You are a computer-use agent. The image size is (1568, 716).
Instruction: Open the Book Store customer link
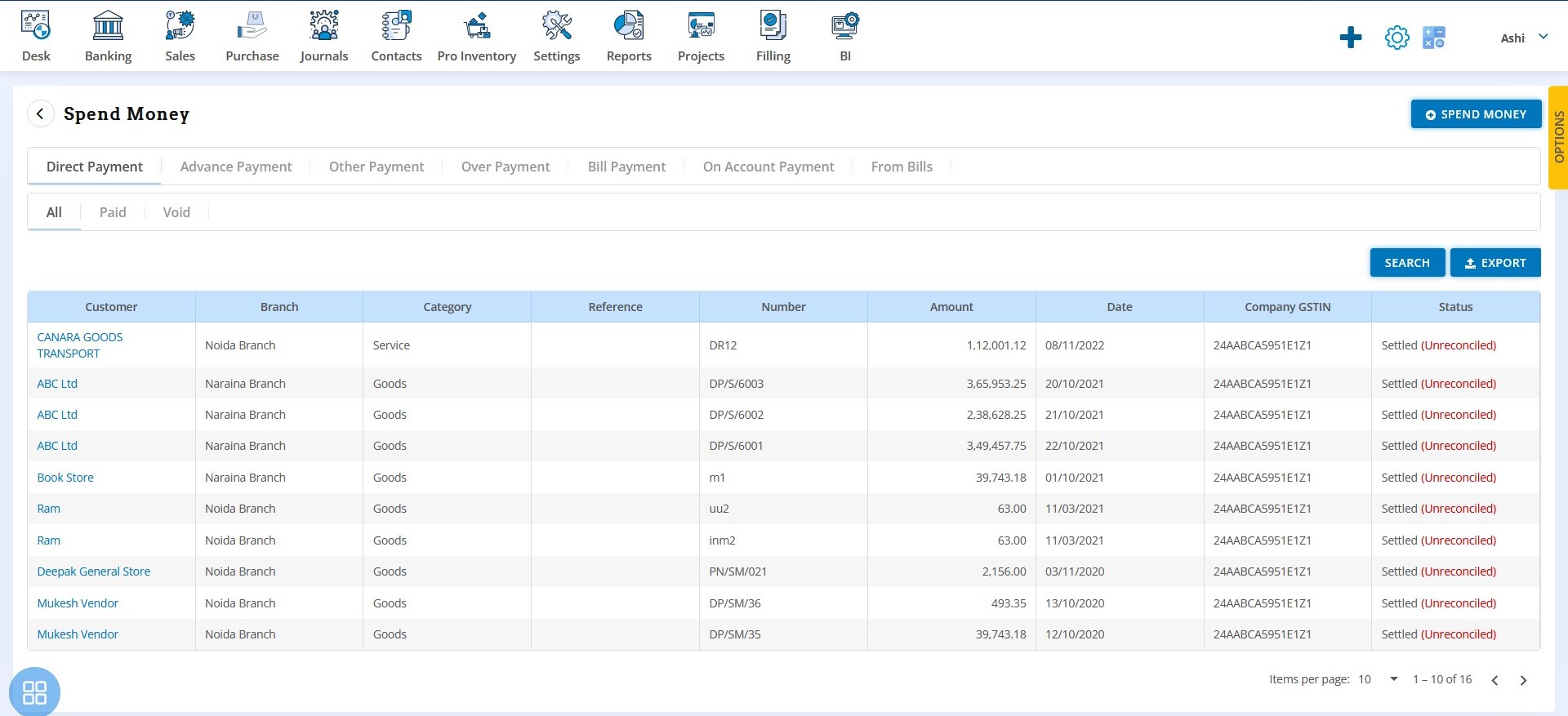tap(65, 478)
